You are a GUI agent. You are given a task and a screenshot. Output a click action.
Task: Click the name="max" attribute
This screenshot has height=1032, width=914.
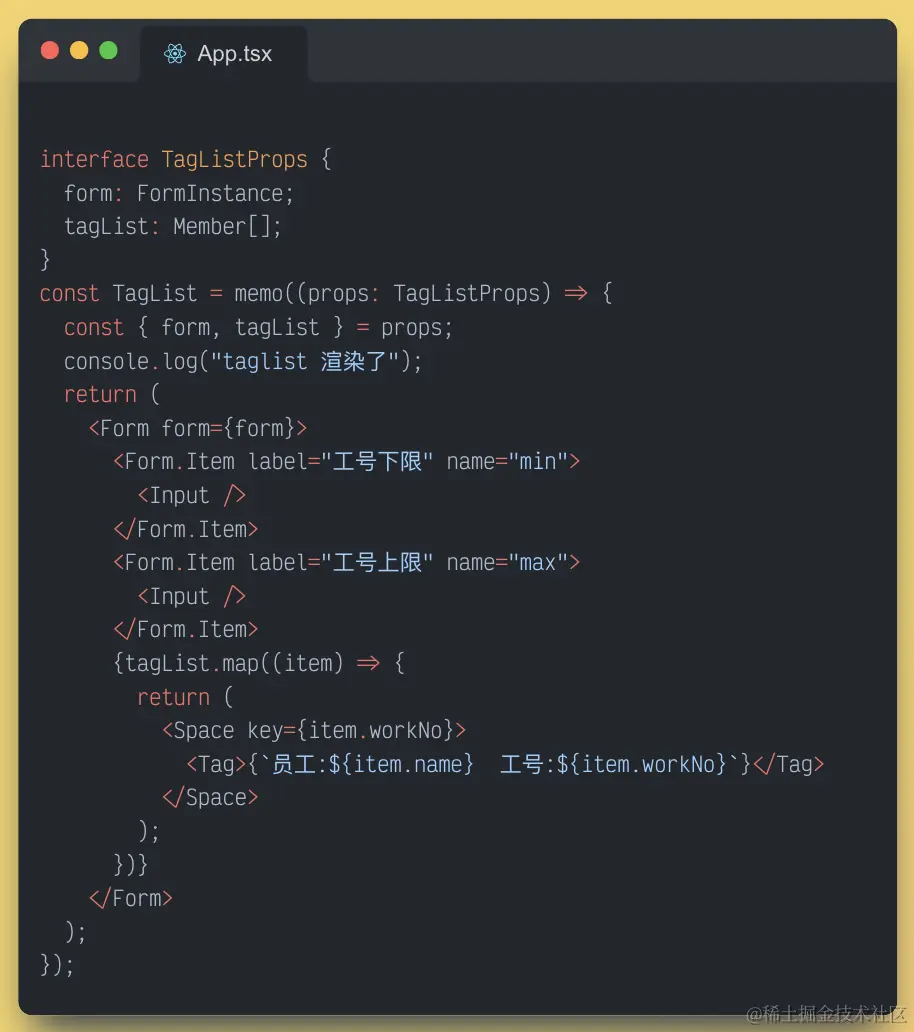(506, 563)
